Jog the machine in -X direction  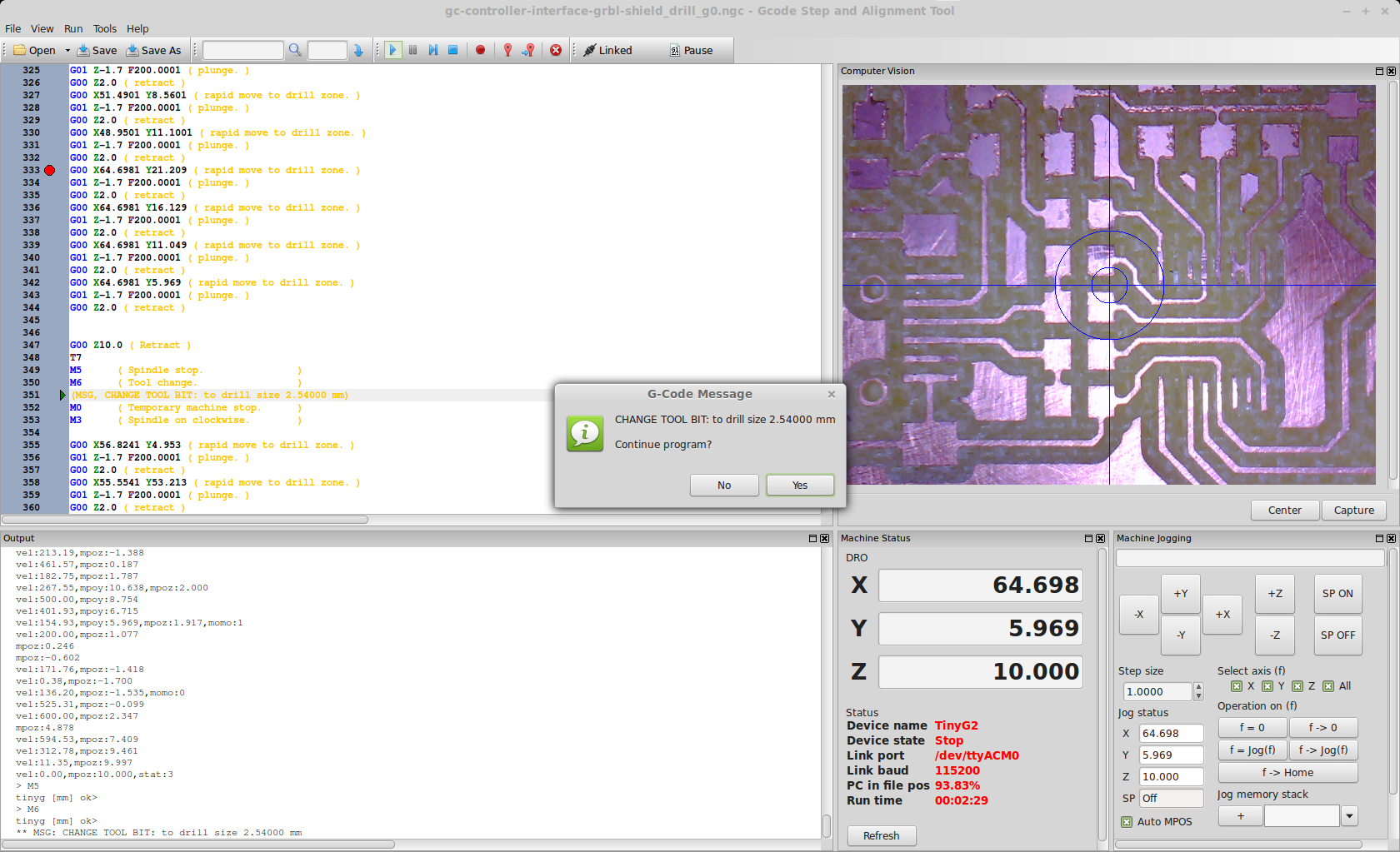pyautogui.click(x=1139, y=615)
